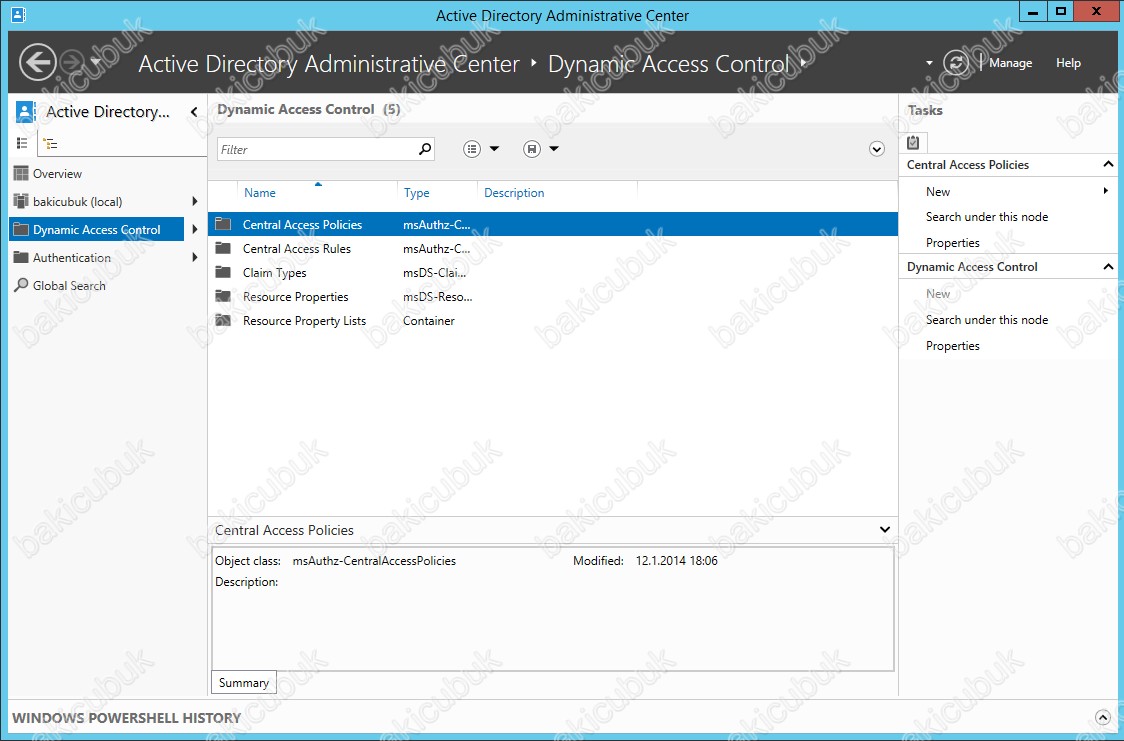Switch navigation pane to tree view icon
The width and height of the screenshot is (1124, 741).
[50, 143]
